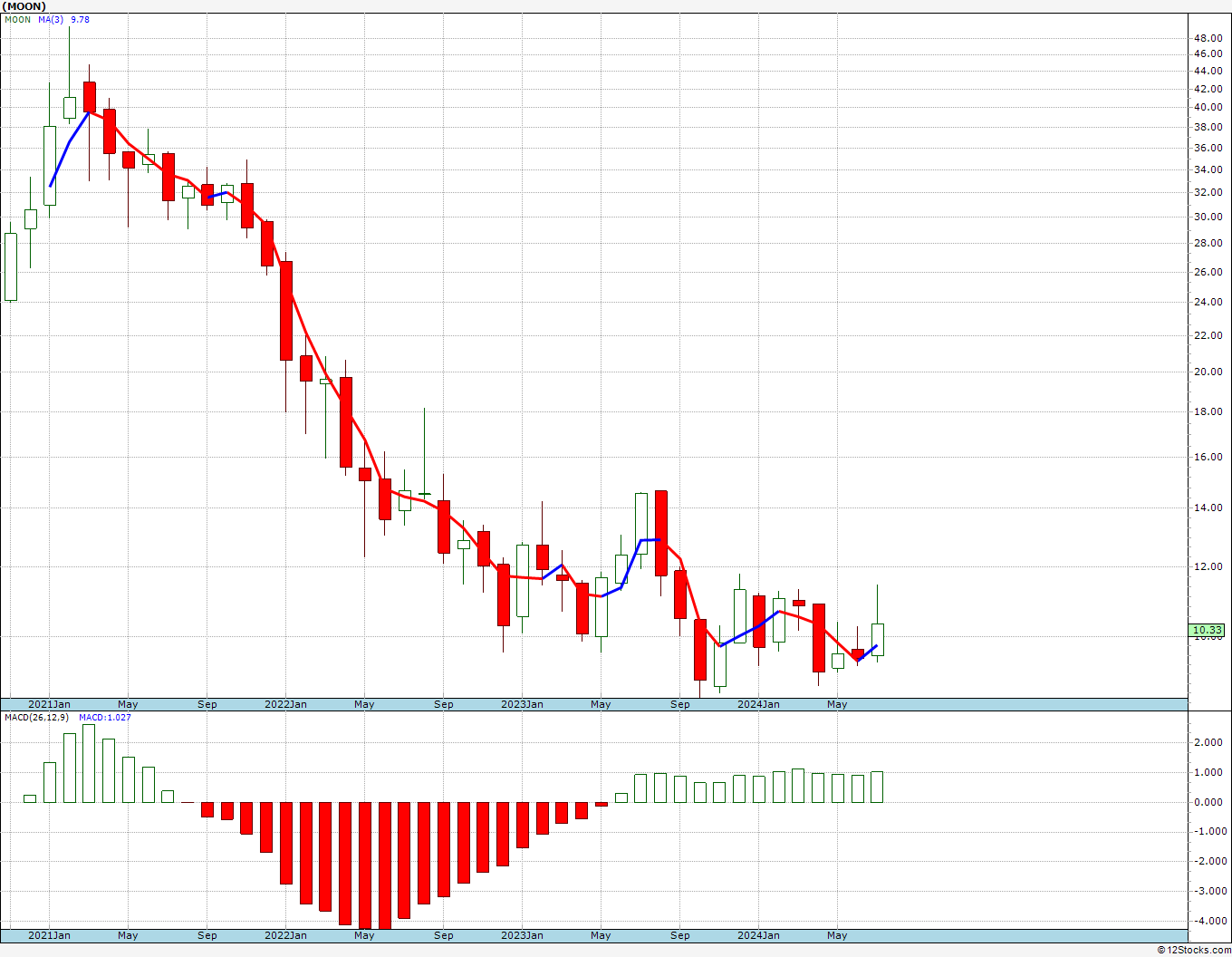1232x957 pixels.
Task: Select the MOON ticker legend label
Action: [18, 19]
